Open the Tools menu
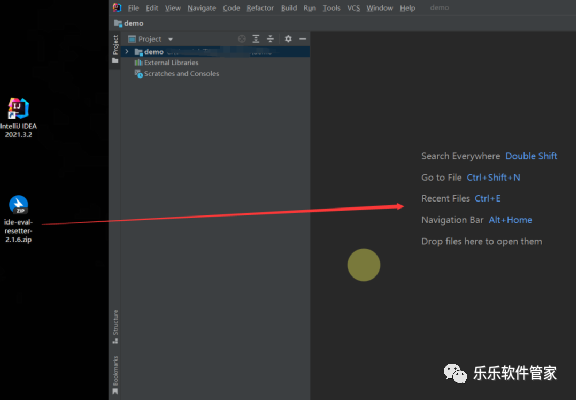The image size is (576, 400). 331,8
